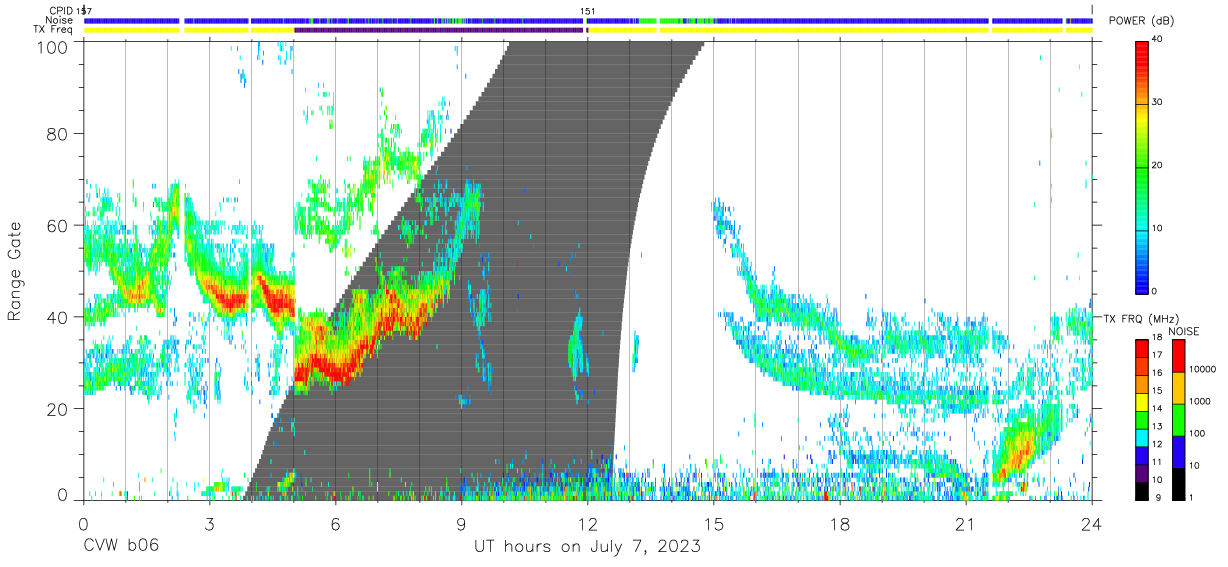This screenshot has height=567, width=1228.
Task: Click the 'TX Freq' row label
Action: [x=54, y=30]
